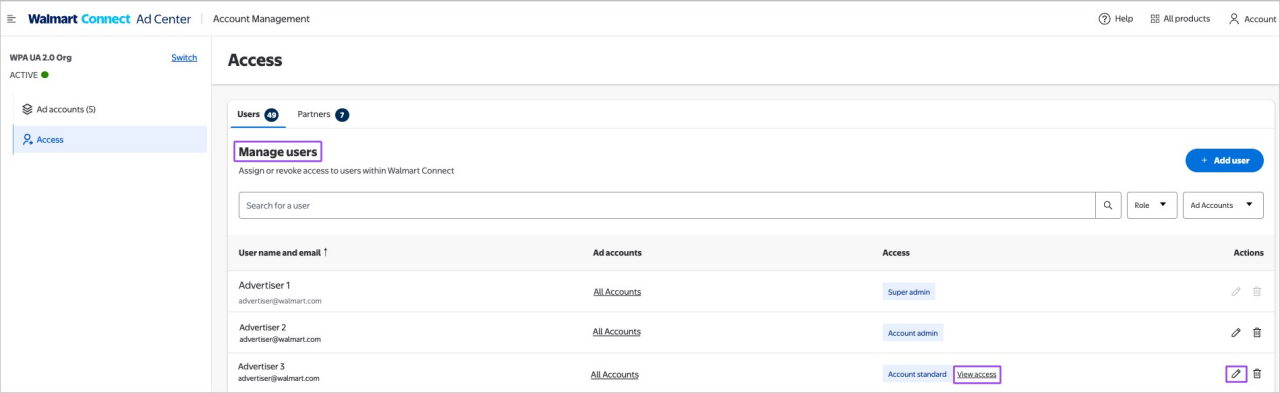The width and height of the screenshot is (1280, 393).
Task: Click the User name and email column header
Action: pyautogui.click(x=280, y=253)
